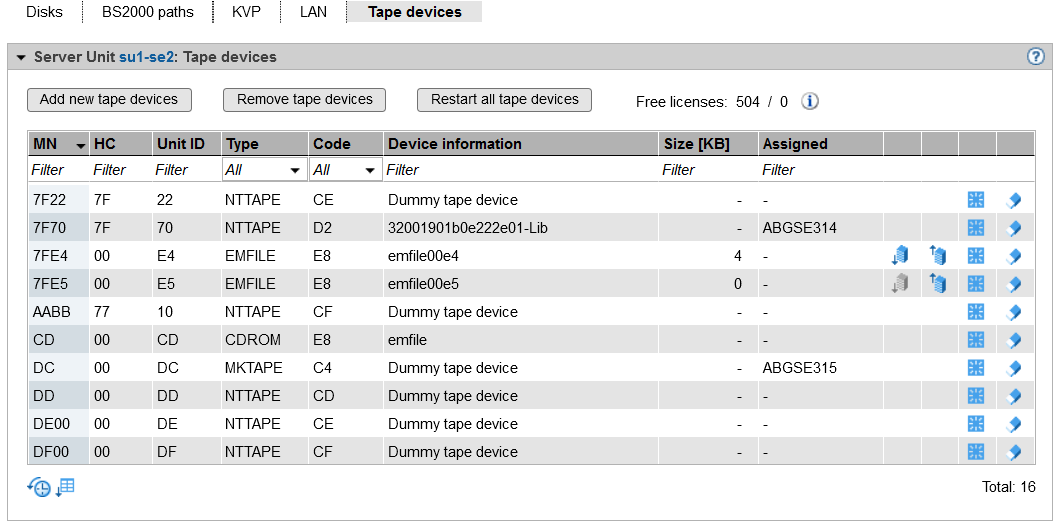
Task: Click the help question mark icon
Action: 1036,57
